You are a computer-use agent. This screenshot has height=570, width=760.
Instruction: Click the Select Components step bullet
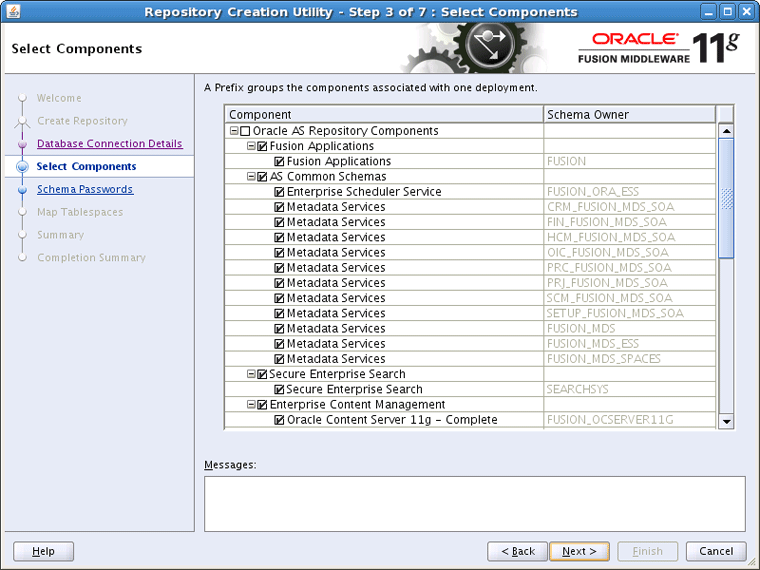pyautogui.click(x=22, y=166)
